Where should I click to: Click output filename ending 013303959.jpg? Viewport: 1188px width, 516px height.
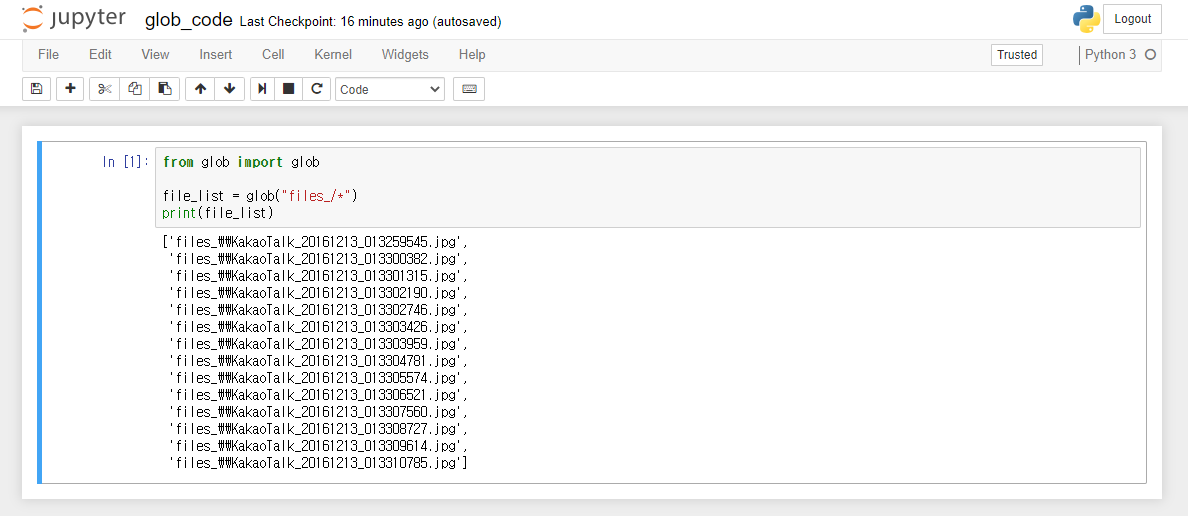point(319,344)
